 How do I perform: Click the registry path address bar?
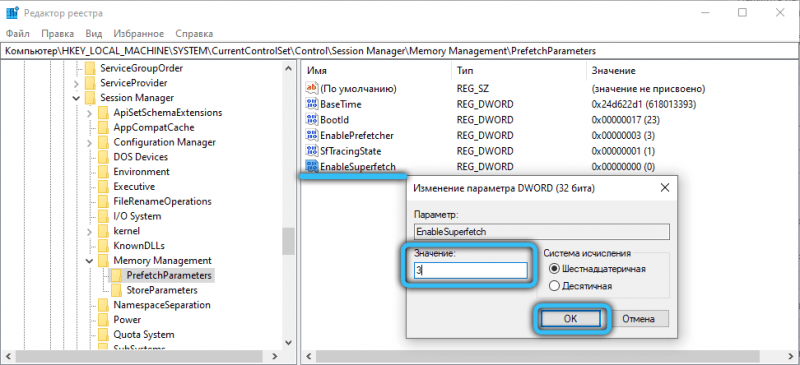400,51
